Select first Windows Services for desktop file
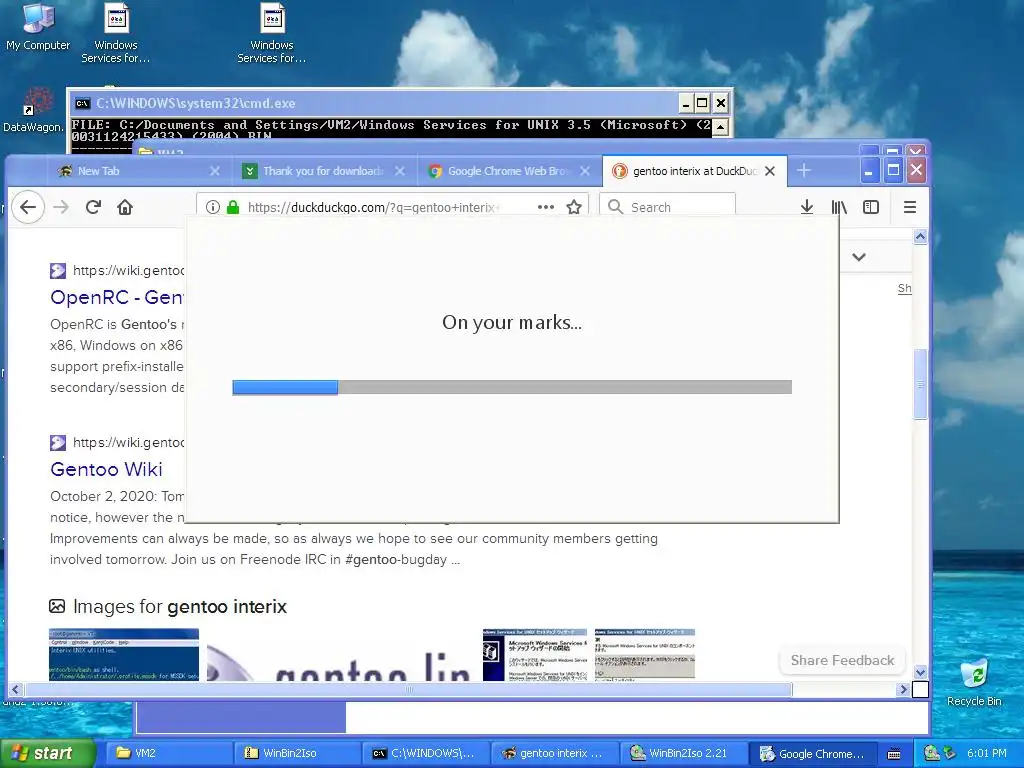Viewport: 1024px width, 768px height. [116, 33]
